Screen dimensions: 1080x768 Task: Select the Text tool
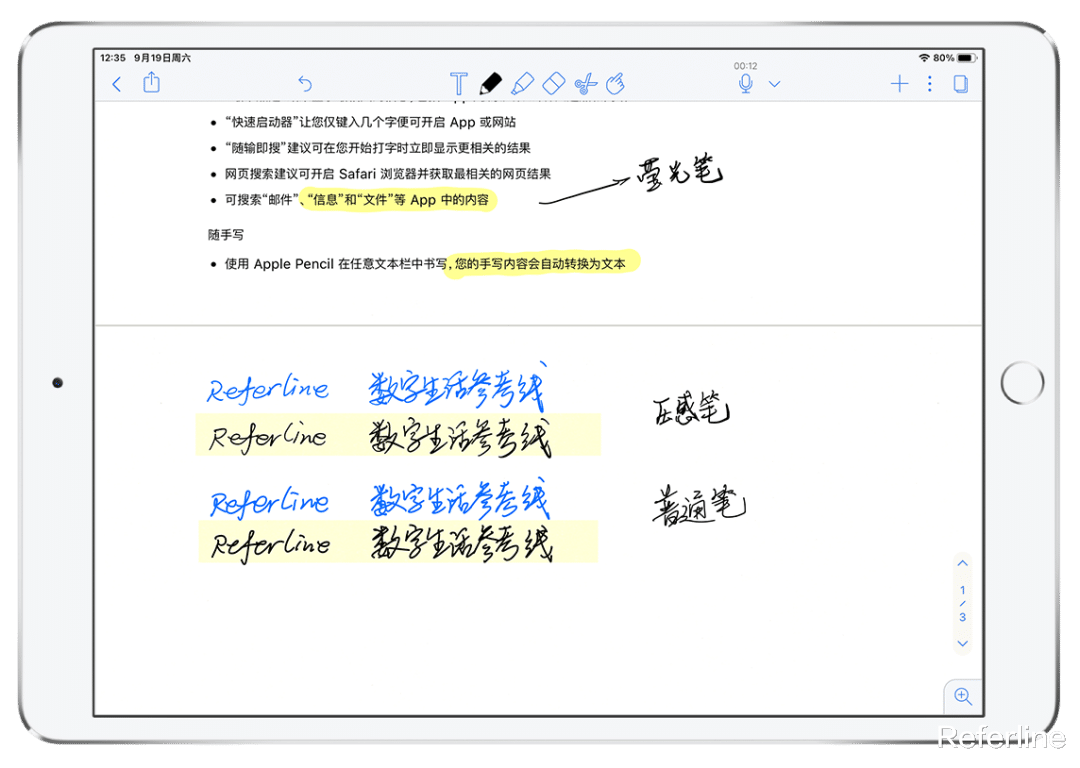(x=460, y=84)
